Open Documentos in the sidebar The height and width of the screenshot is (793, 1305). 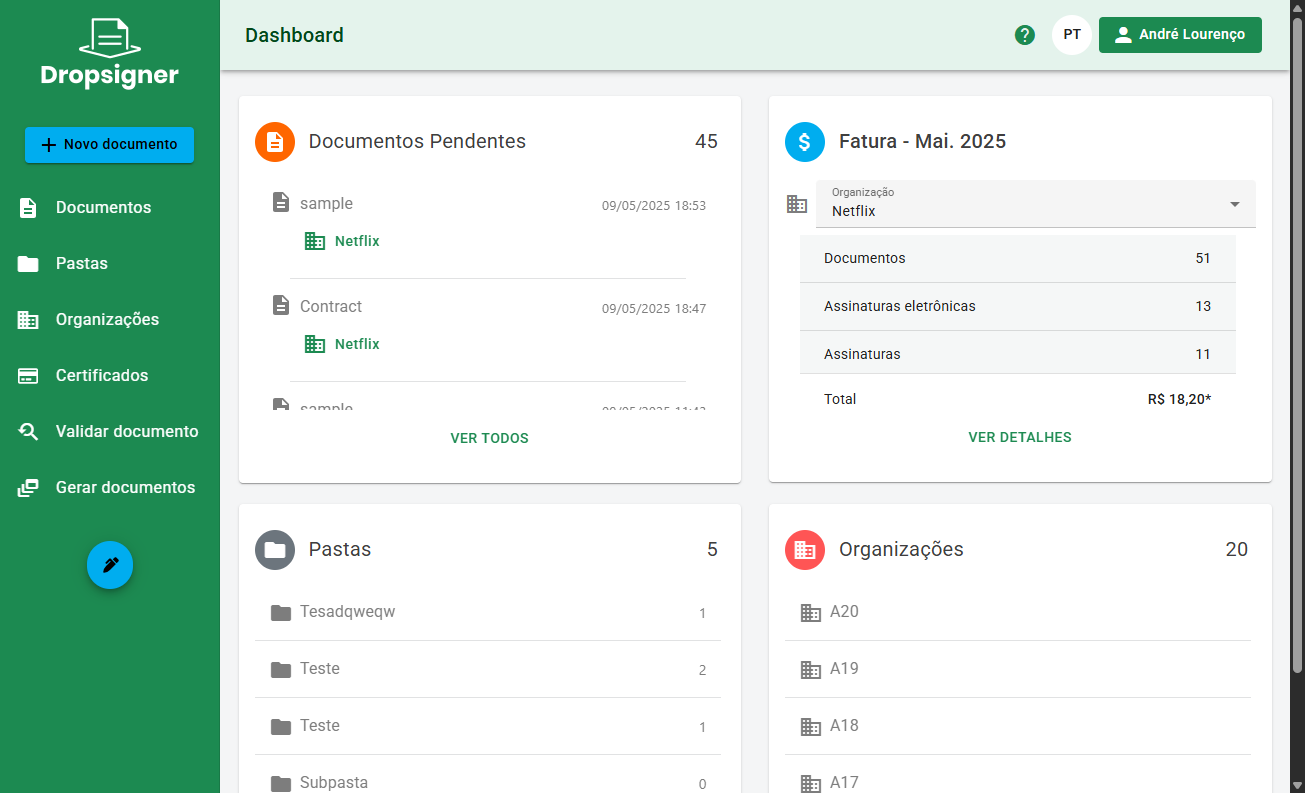coord(110,208)
